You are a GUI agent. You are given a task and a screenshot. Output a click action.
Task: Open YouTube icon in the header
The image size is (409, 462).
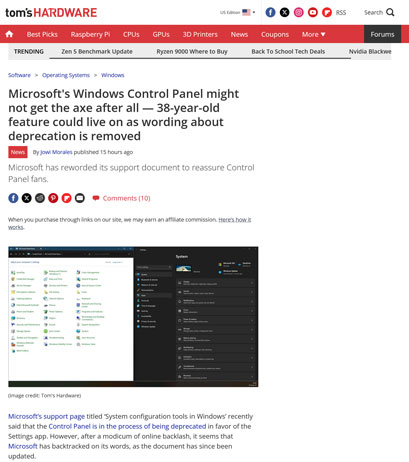pos(313,12)
